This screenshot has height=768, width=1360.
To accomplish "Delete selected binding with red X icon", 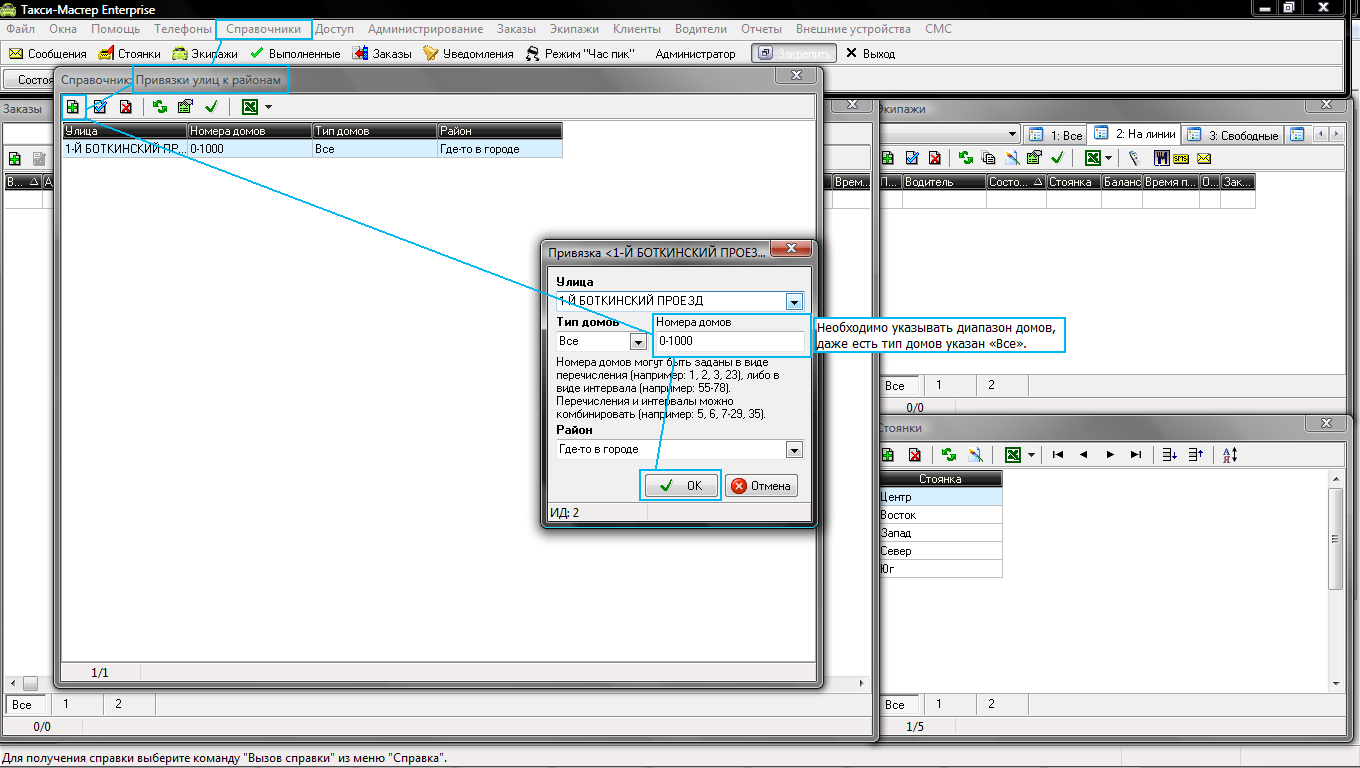I will (126, 107).
